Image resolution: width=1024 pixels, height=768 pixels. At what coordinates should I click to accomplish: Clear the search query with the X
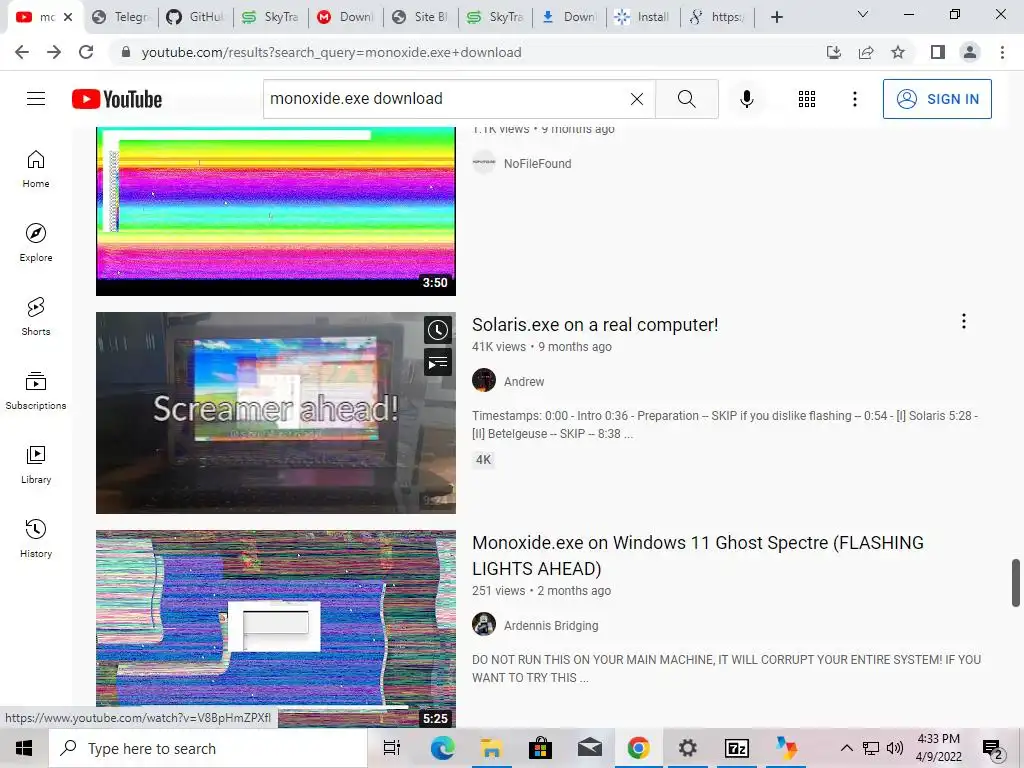[637, 99]
